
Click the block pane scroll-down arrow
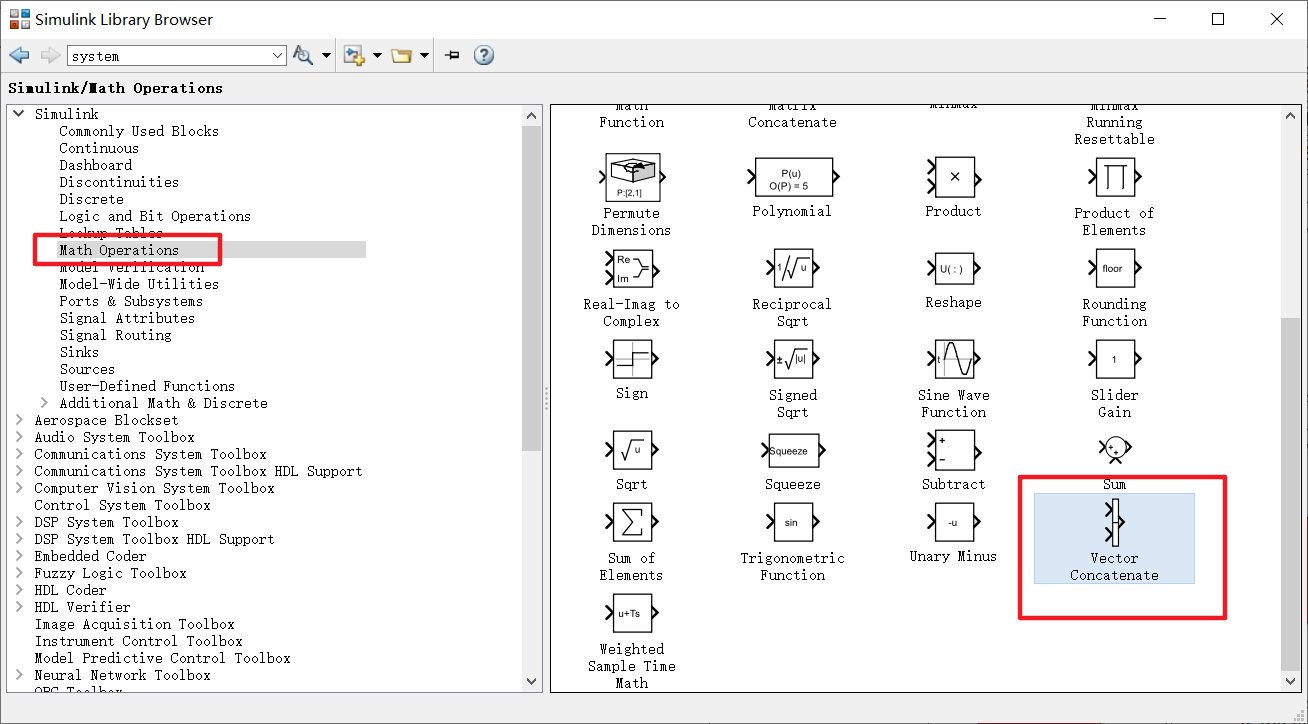(x=1292, y=681)
